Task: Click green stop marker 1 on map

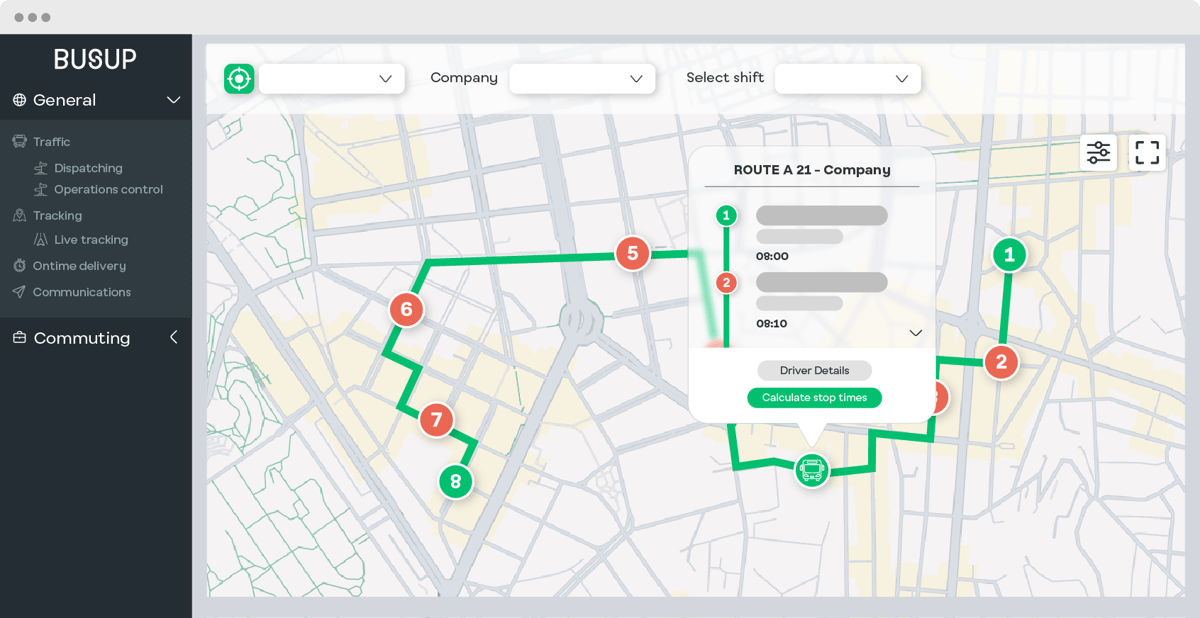Action: 1009,255
